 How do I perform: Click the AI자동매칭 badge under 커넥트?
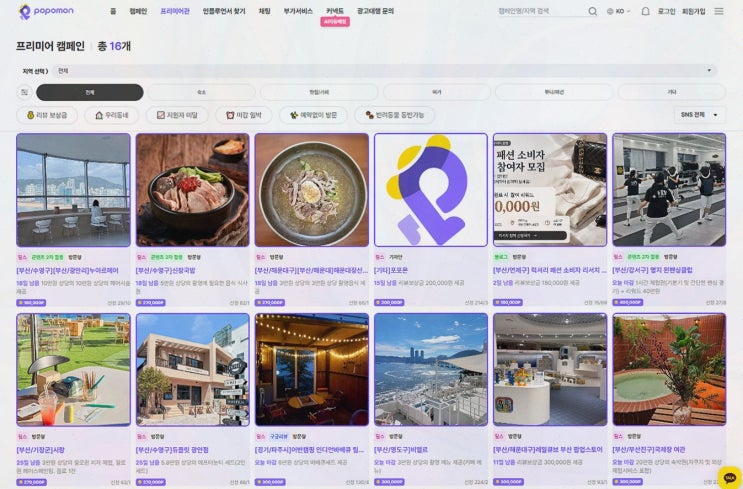(x=335, y=22)
